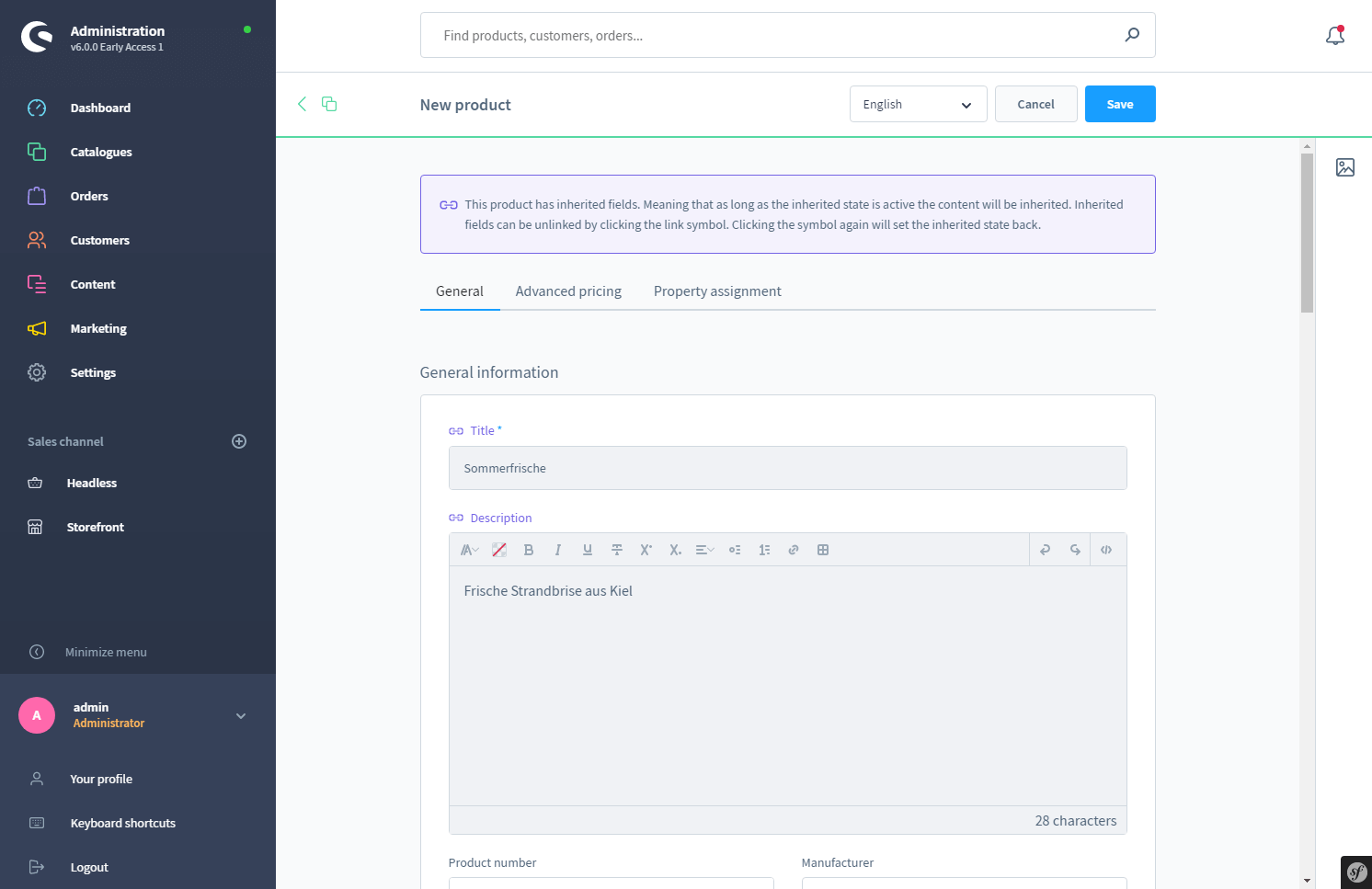Switch to the Property assignment tab
The height and width of the screenshot is (889, 1372).
[717, 291]
